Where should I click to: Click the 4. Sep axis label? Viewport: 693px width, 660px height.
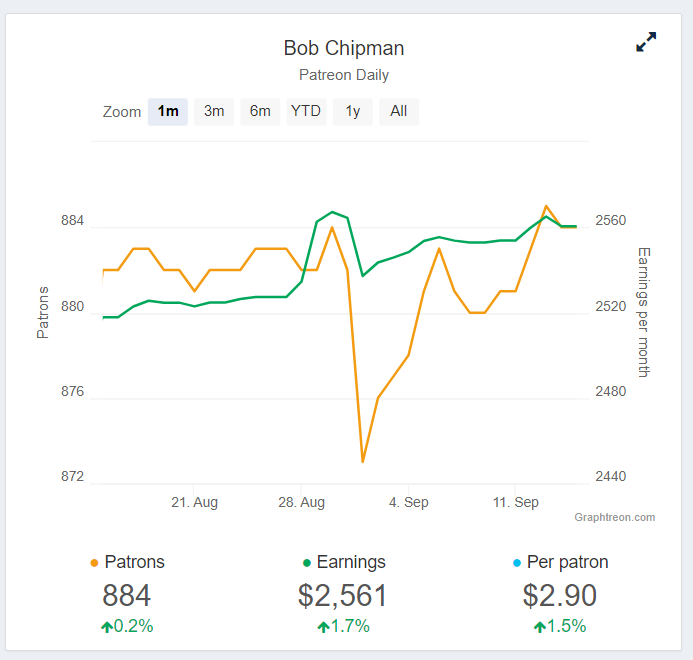(409, 502)
